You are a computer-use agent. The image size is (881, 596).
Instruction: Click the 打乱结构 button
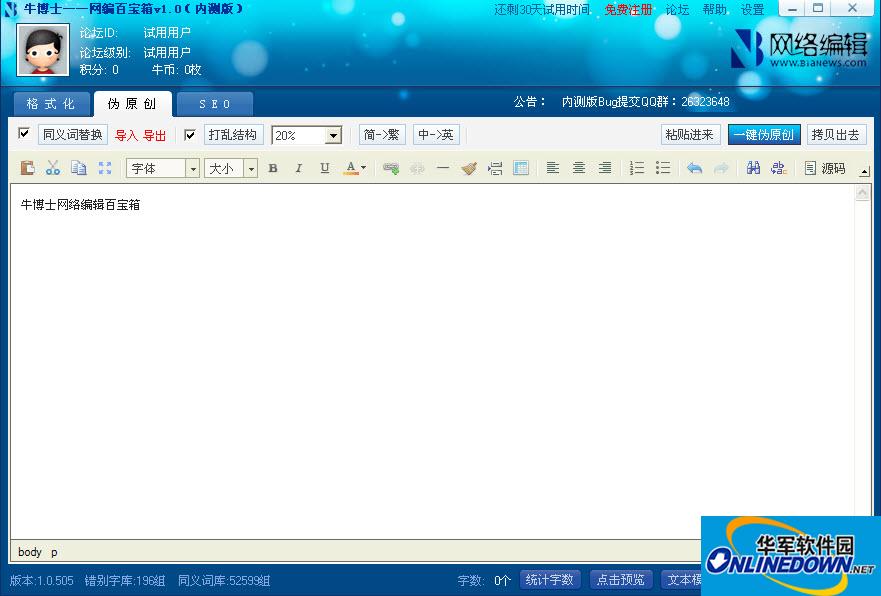click(233, 135)
